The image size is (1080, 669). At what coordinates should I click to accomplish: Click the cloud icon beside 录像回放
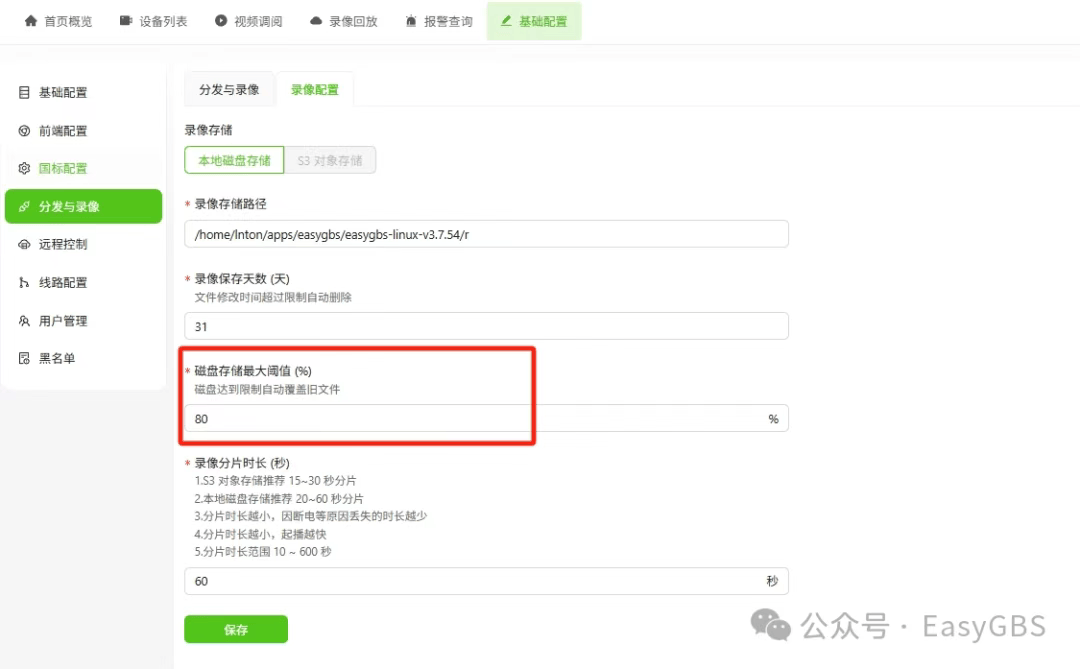point(316,21)
